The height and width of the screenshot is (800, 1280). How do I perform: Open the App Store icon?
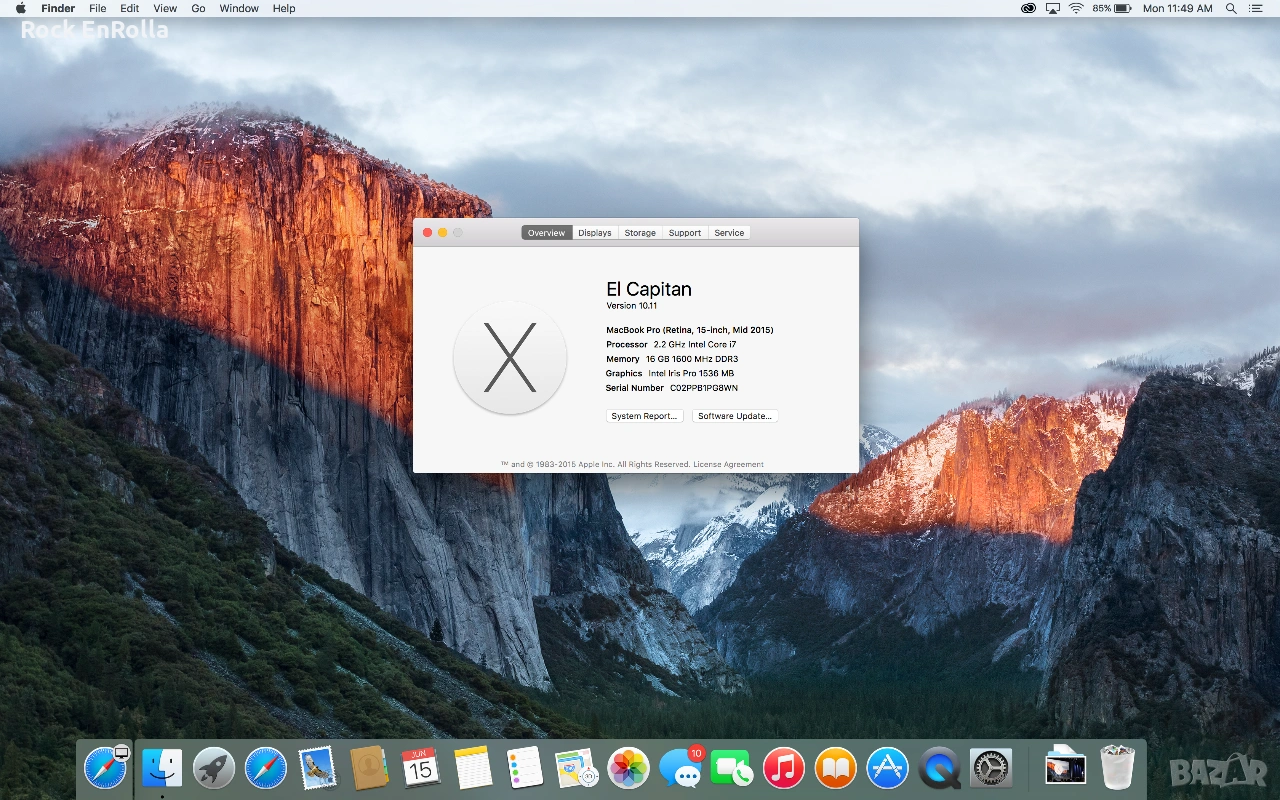[887, 768]
